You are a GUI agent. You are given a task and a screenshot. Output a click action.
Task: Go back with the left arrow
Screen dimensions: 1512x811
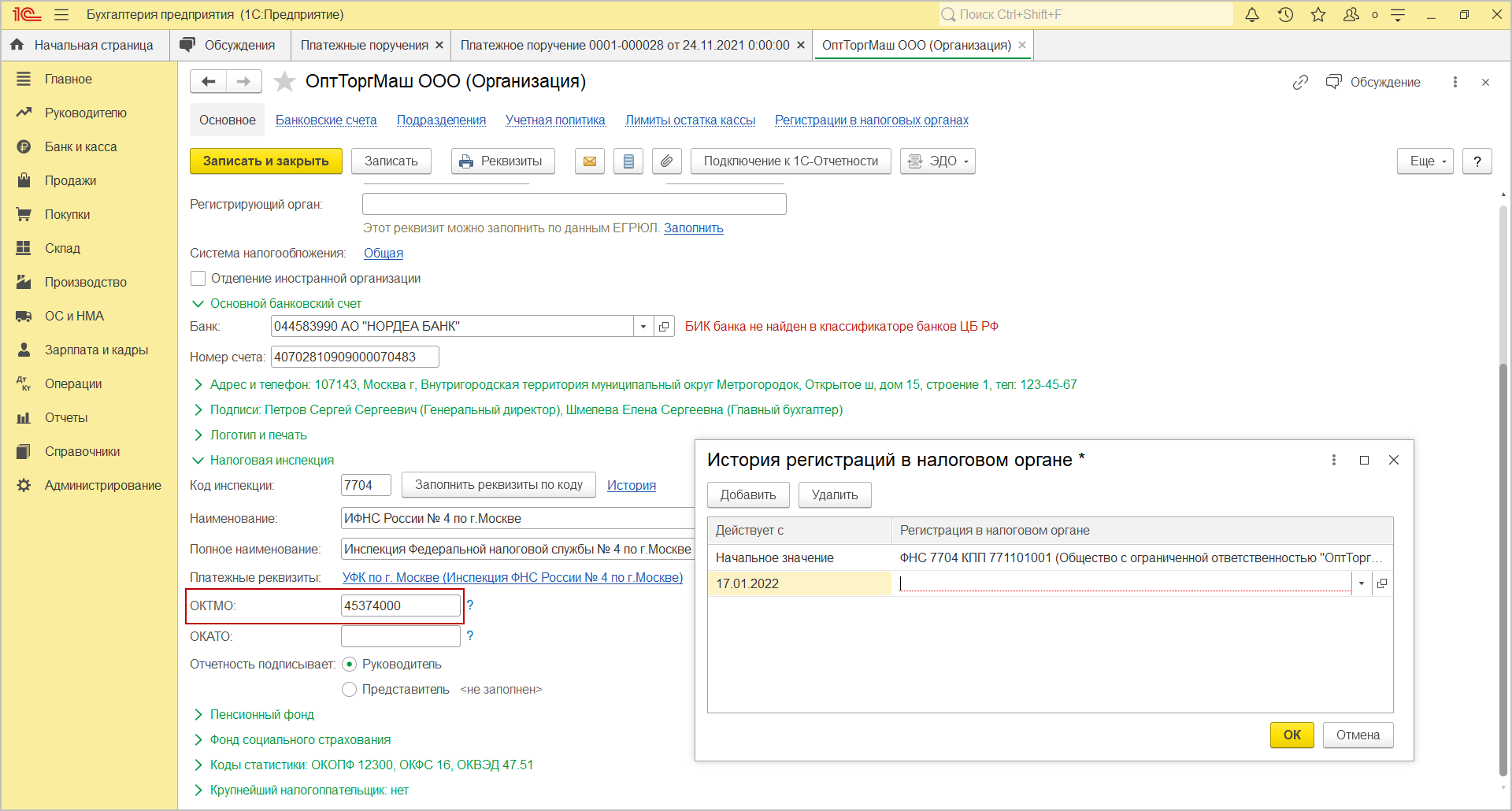coord(208,81)
